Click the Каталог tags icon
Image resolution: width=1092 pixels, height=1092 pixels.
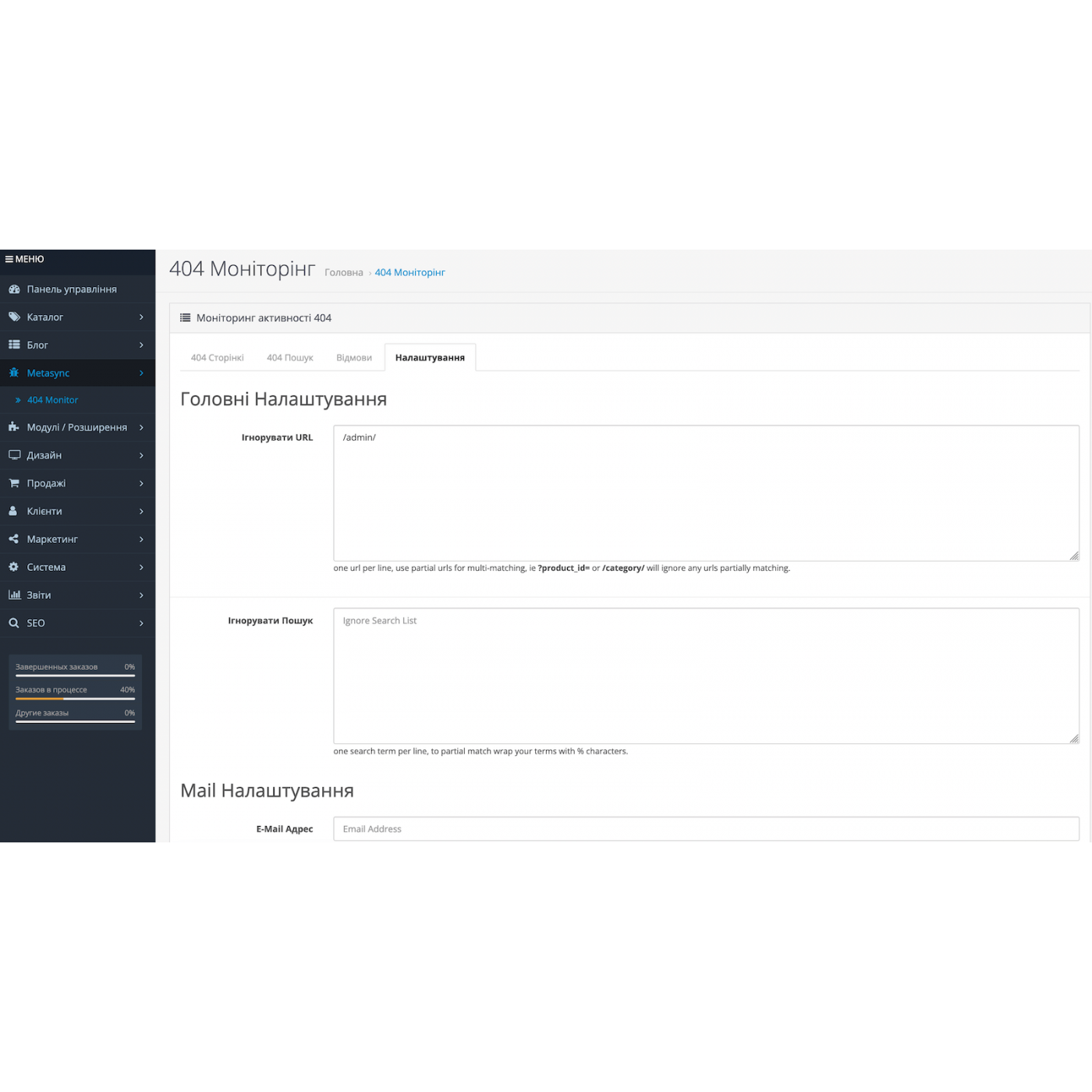(x=14, y=317)
